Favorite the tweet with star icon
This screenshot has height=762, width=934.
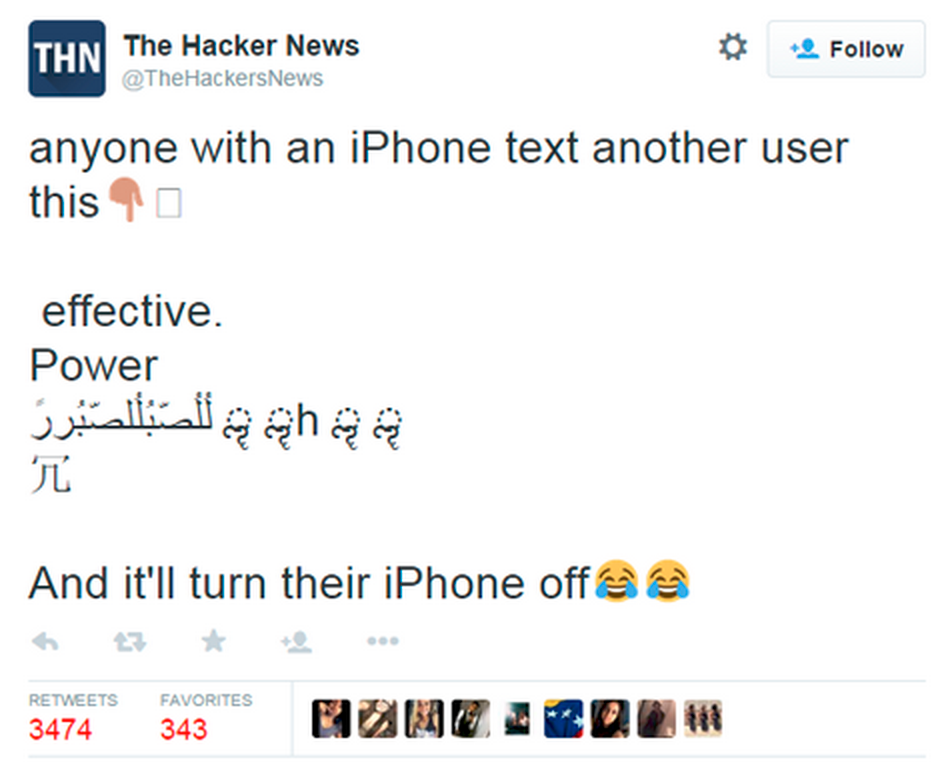[x=213, y=641]
